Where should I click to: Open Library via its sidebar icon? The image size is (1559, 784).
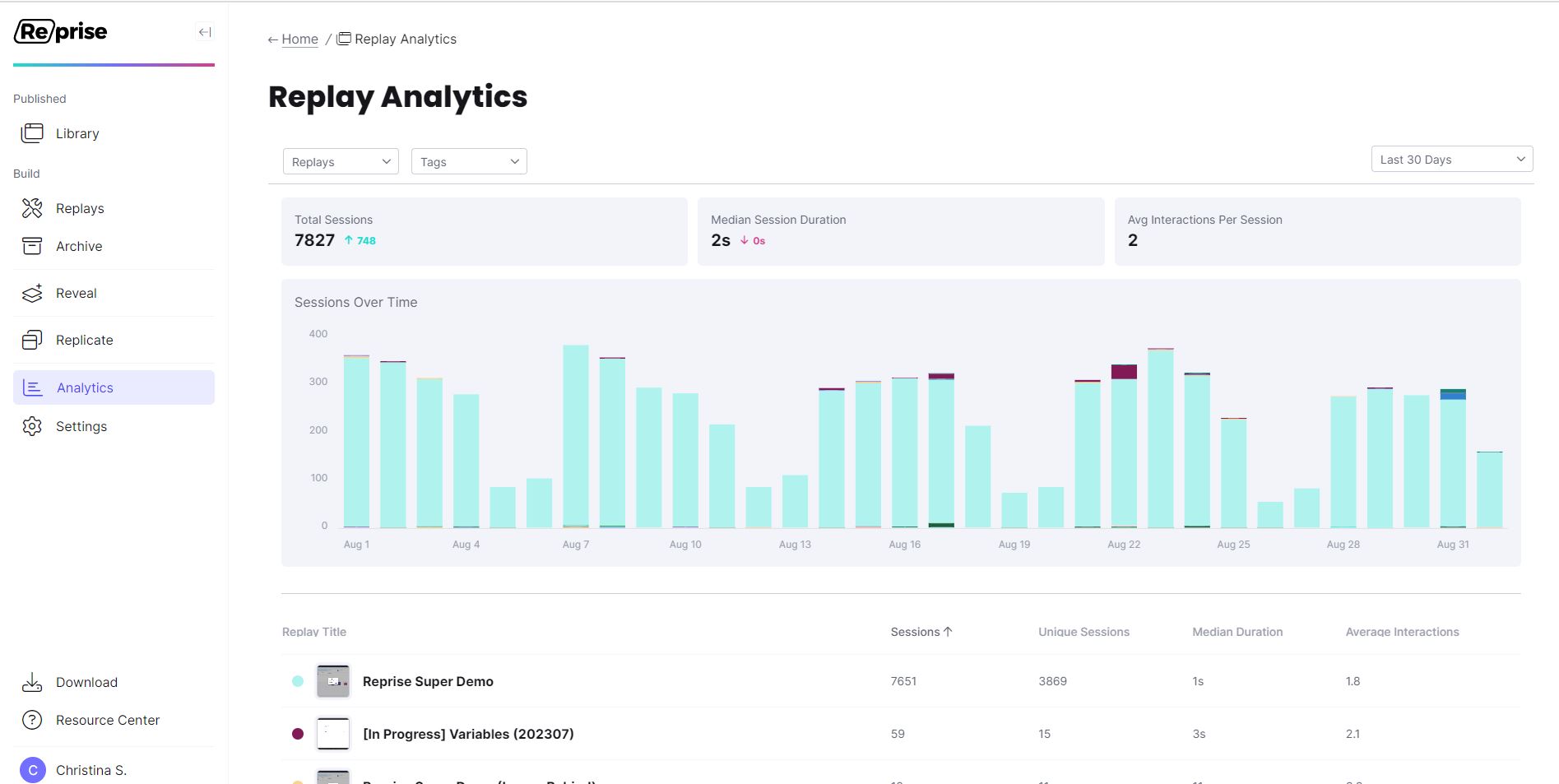32,133
